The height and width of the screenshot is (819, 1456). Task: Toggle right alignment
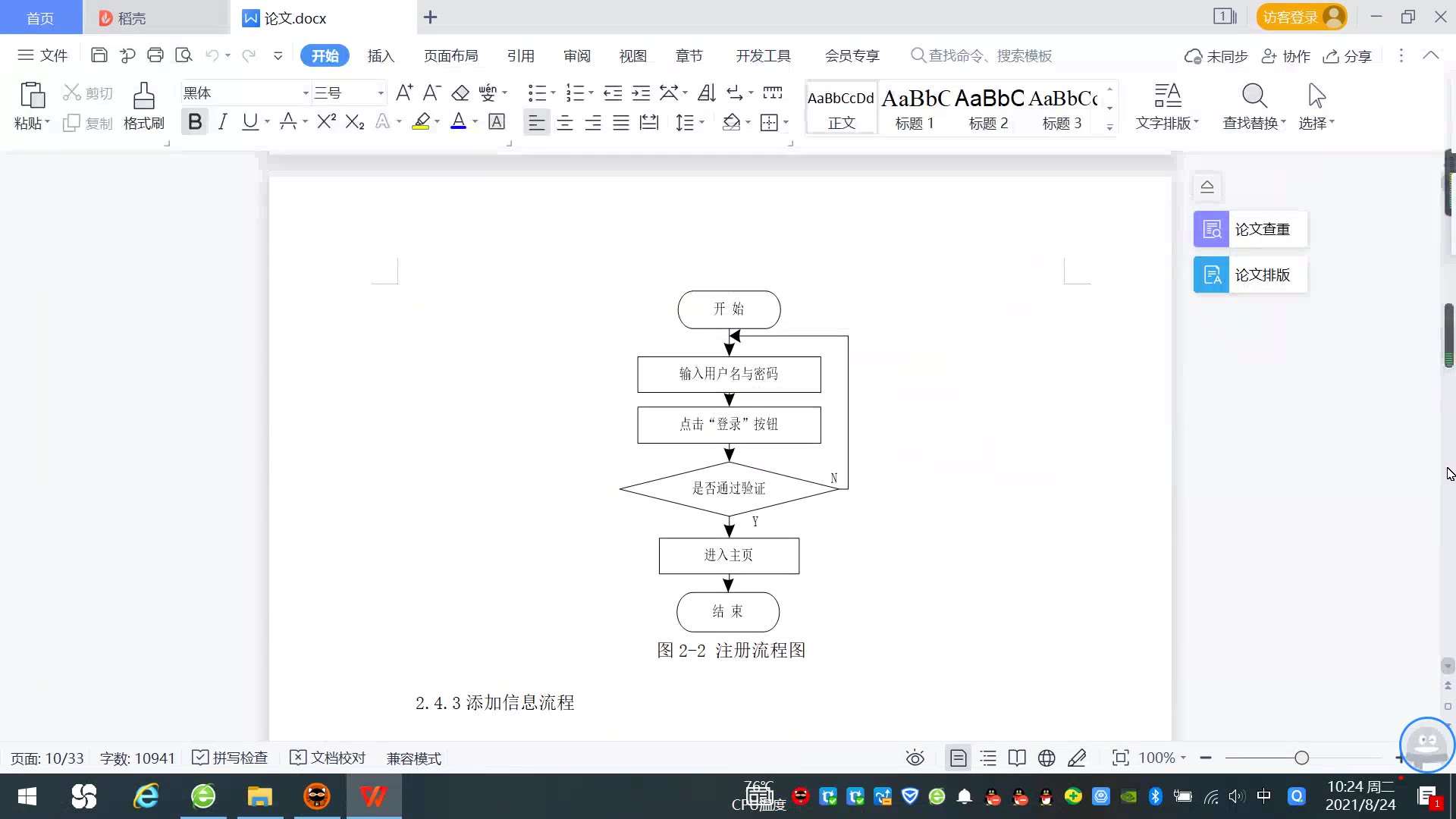point(593,122)
